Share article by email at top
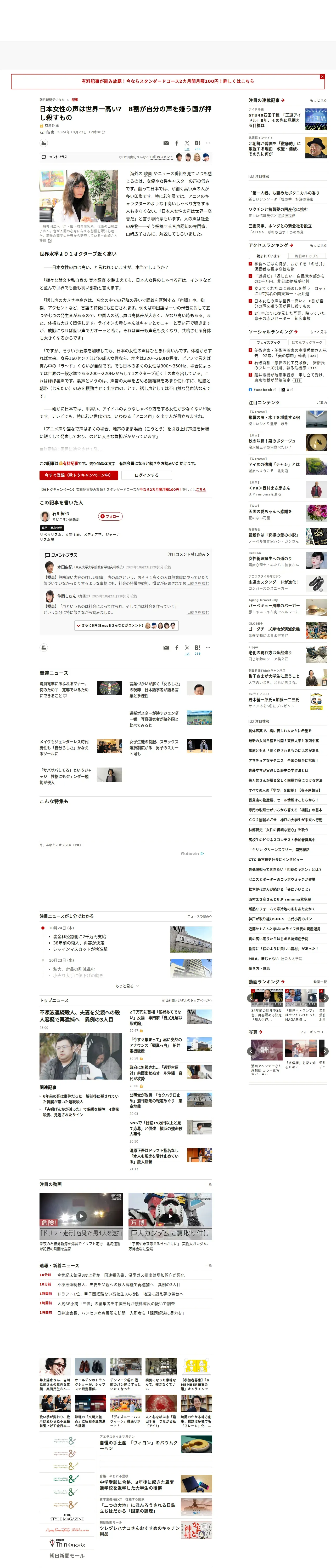 pyautogui.click(x=166, y=143)
